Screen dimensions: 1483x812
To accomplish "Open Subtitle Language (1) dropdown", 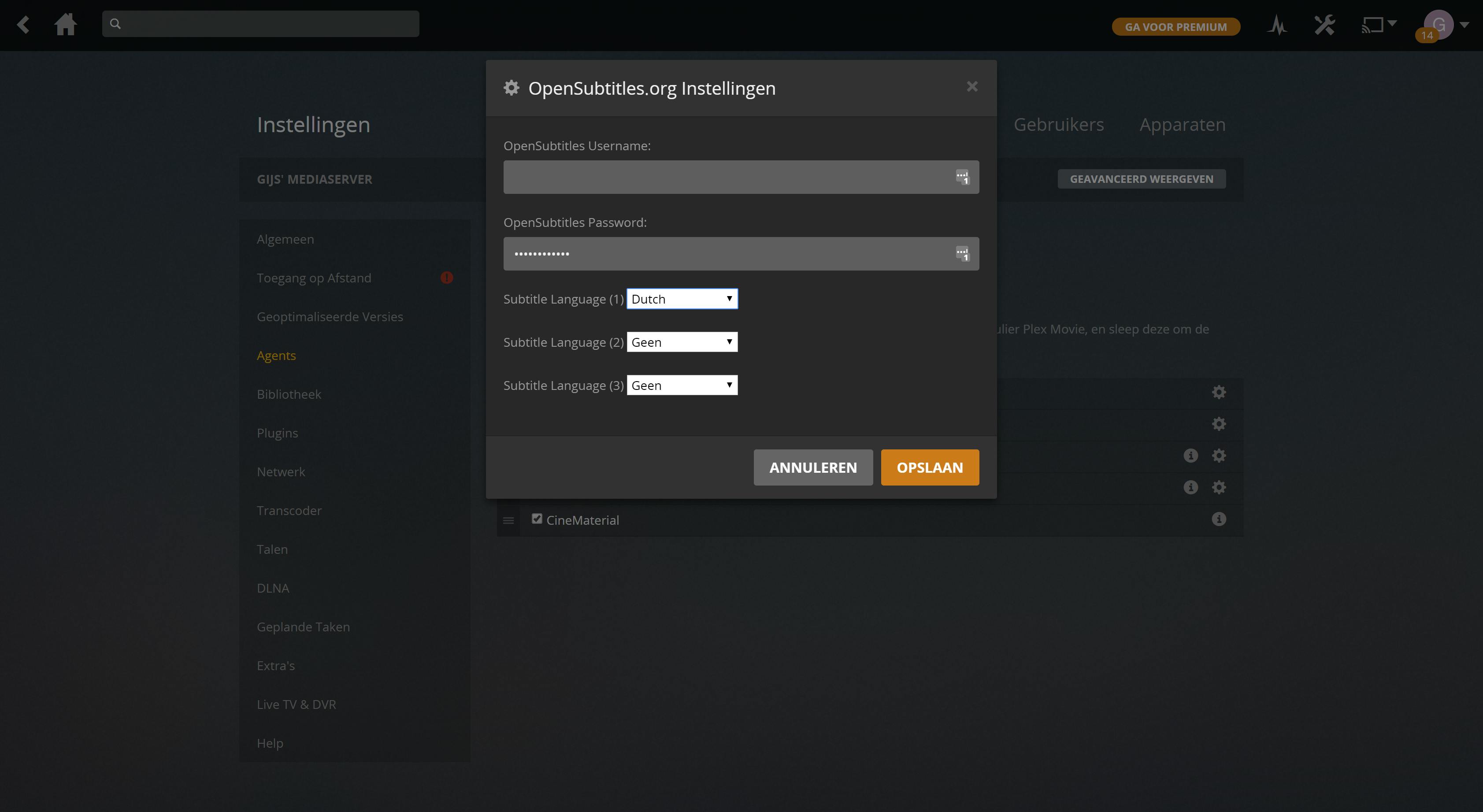I will [x=682, y=299].
